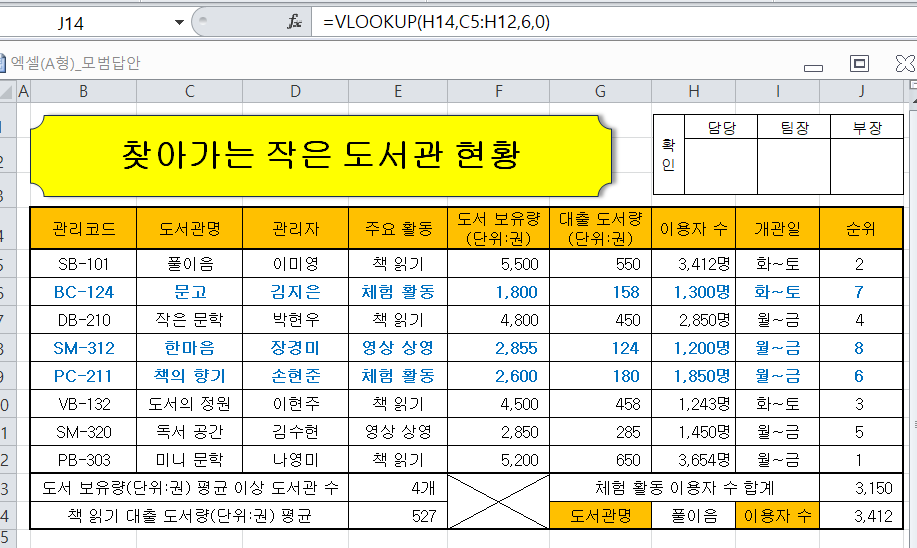The image size is (917, 548).
Task: Click the 순위 column header cell
Action: 860,229
